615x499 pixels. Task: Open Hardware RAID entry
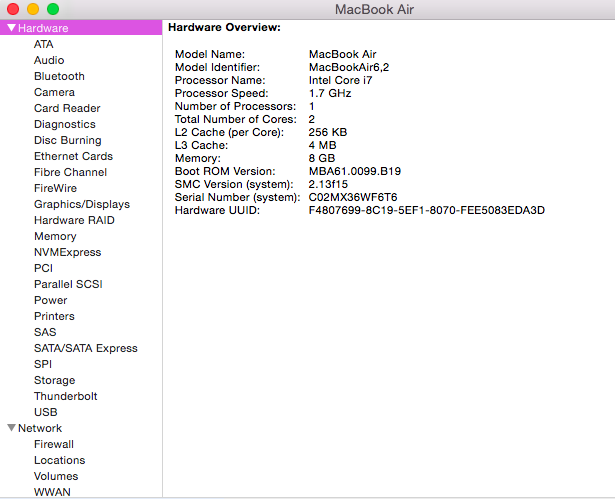[x=74, y=220]
